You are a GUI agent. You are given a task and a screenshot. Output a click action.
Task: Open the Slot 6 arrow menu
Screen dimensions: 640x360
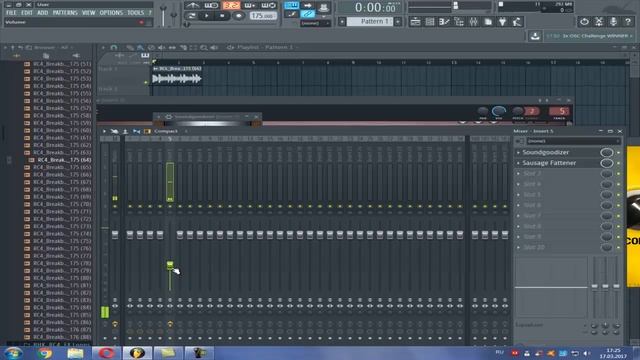(x=518, y=205)
